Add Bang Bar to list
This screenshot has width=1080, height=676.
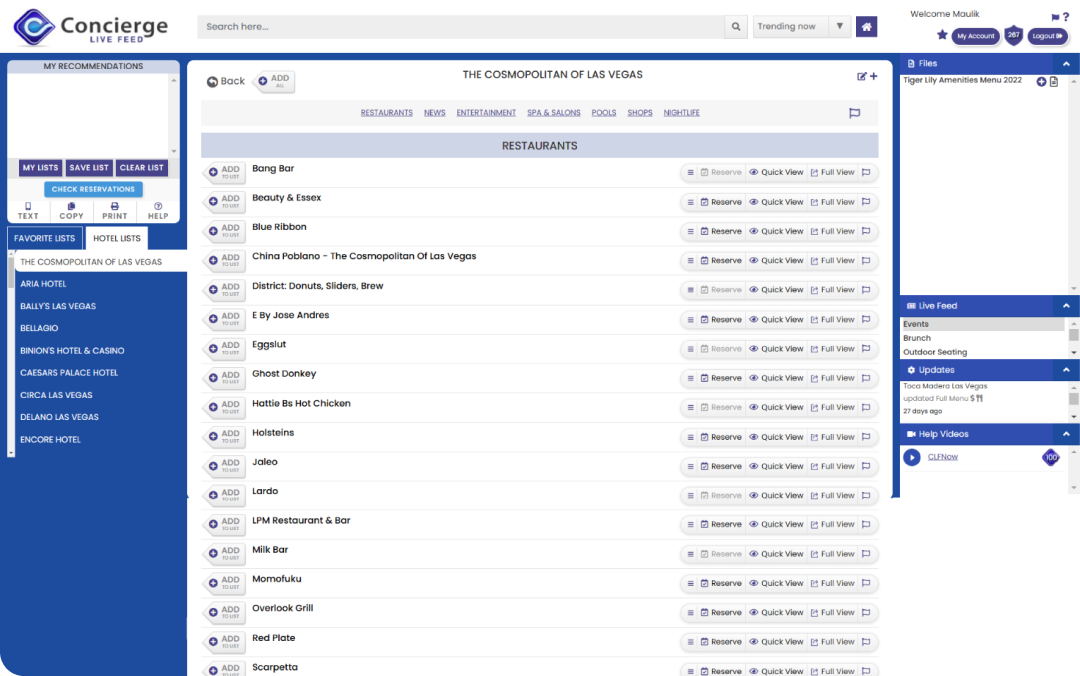point(225,172)
